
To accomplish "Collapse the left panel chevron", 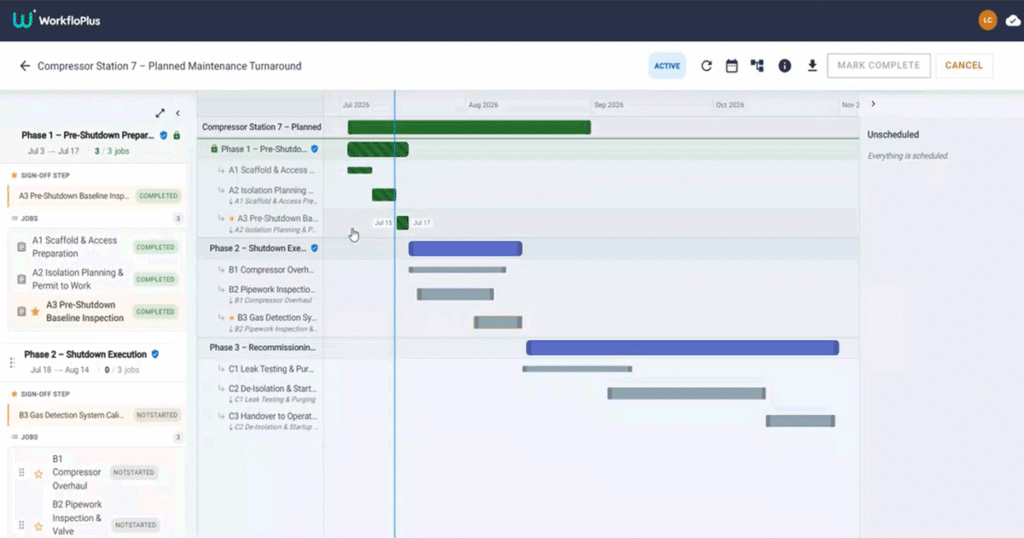I will (x=178, y=113).
